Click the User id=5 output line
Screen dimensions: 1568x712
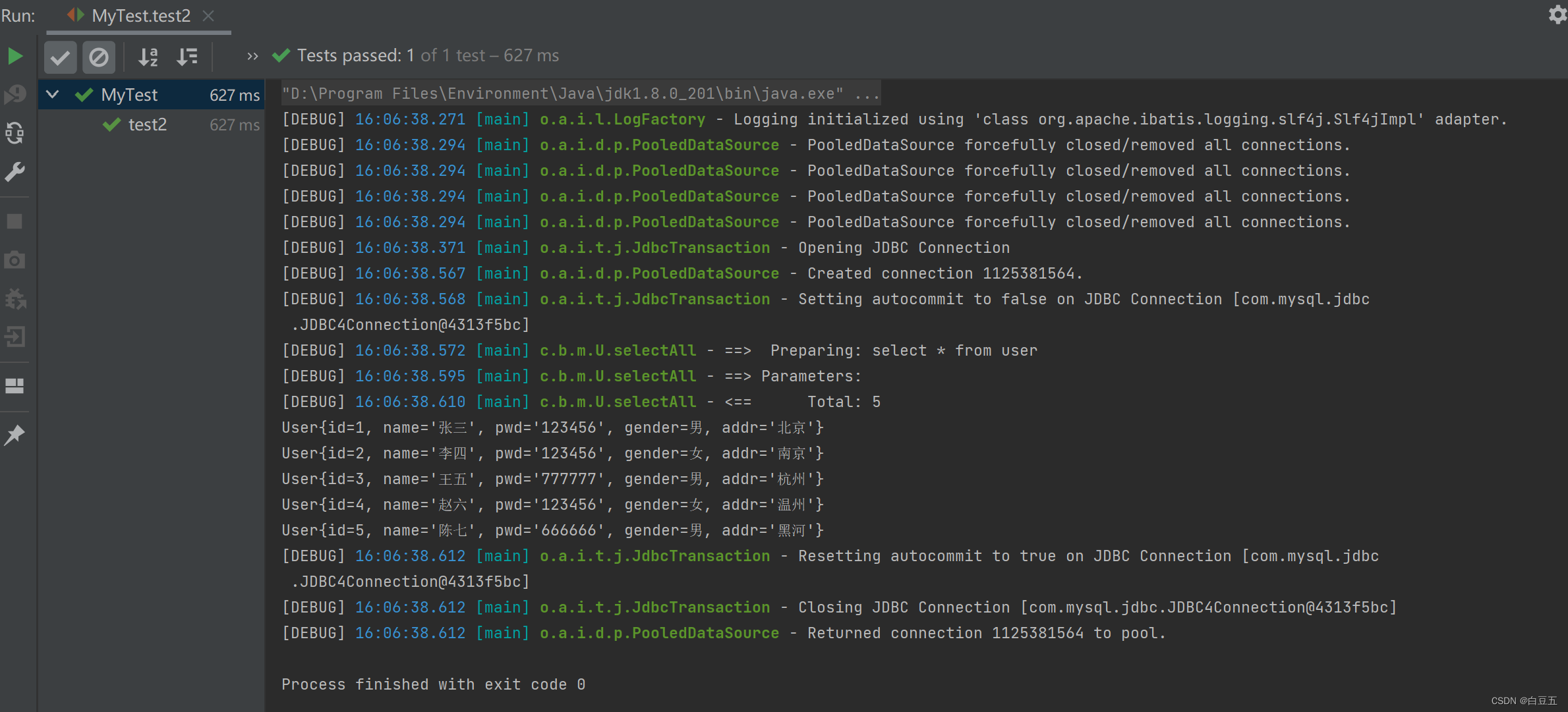(552, 530)
